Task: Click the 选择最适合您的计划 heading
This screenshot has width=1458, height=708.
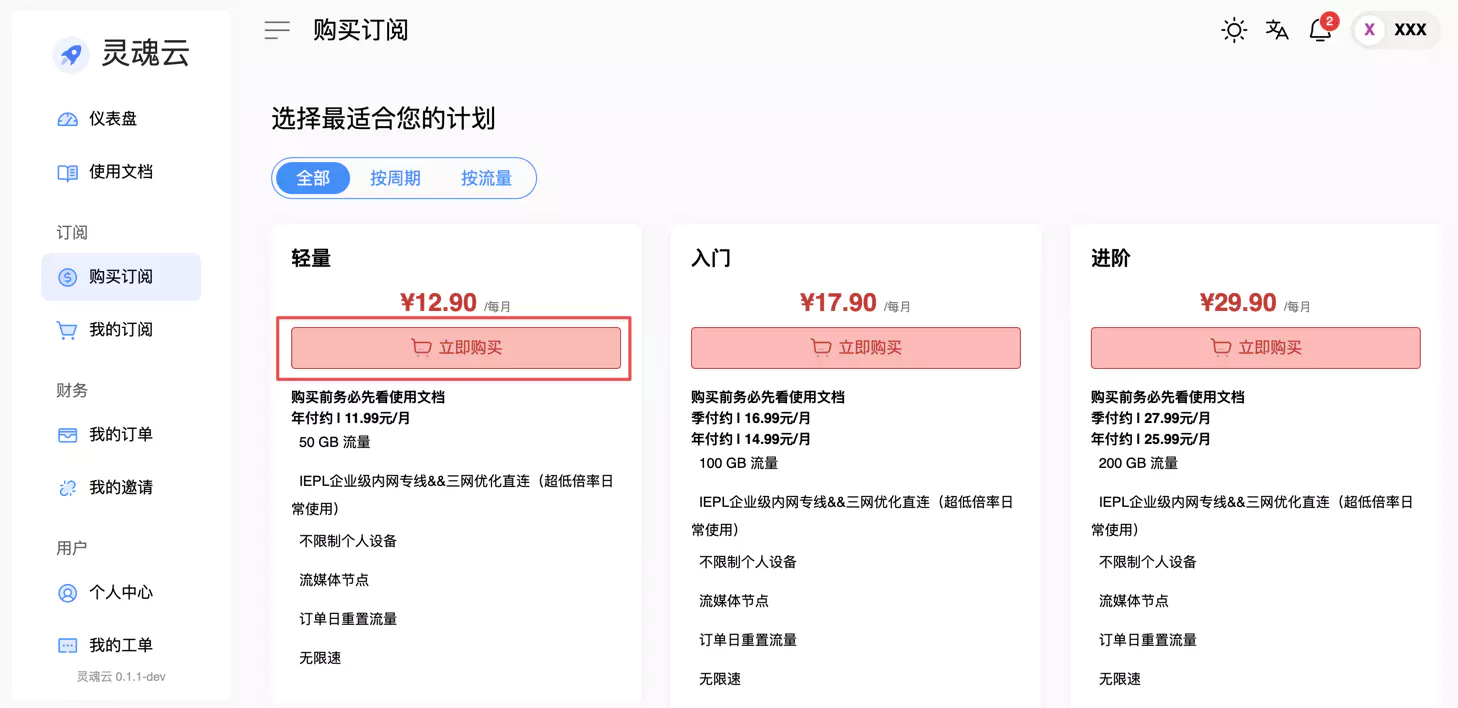Action: [x=384, y=119]
